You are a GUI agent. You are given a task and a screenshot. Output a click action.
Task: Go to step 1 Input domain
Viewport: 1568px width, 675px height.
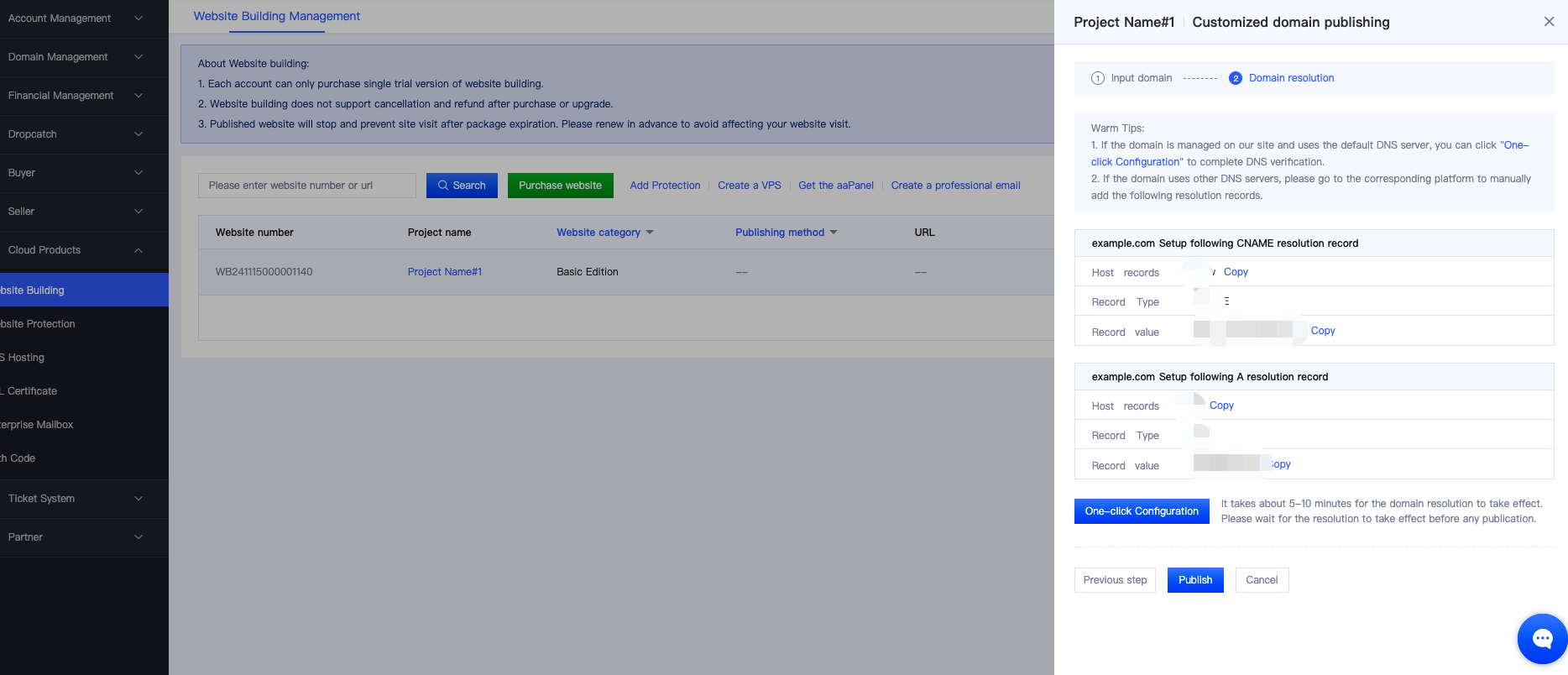(x=1132, y=78)
